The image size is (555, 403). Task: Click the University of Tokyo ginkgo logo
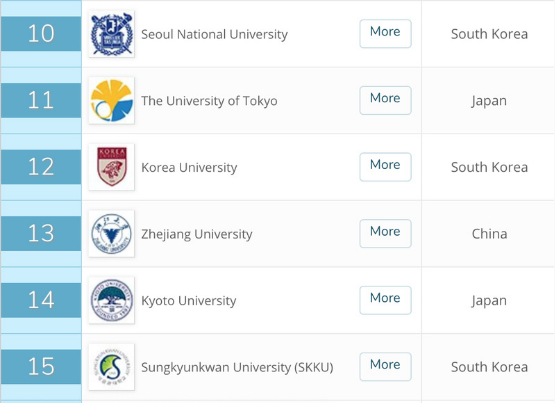[111, 100]
